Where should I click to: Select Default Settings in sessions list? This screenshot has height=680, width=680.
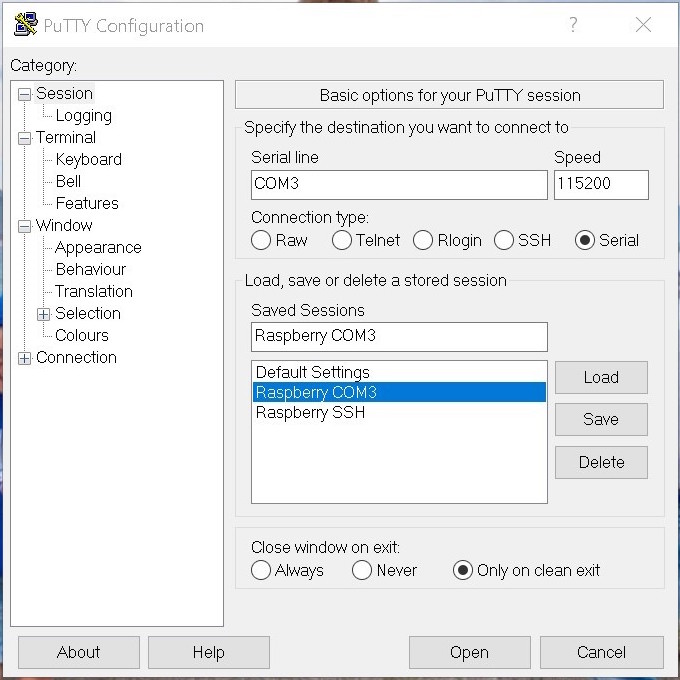(399, 372)
